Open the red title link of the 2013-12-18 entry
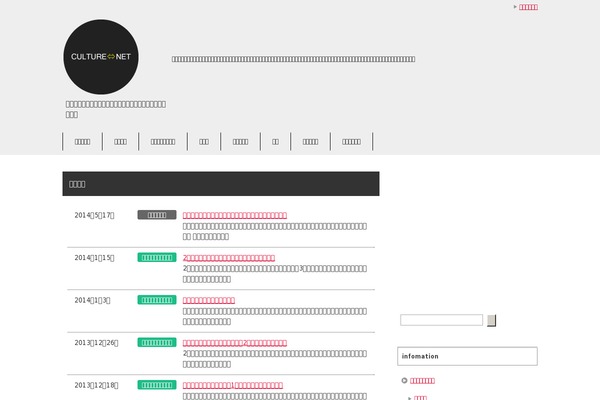 tap(233, 385)
